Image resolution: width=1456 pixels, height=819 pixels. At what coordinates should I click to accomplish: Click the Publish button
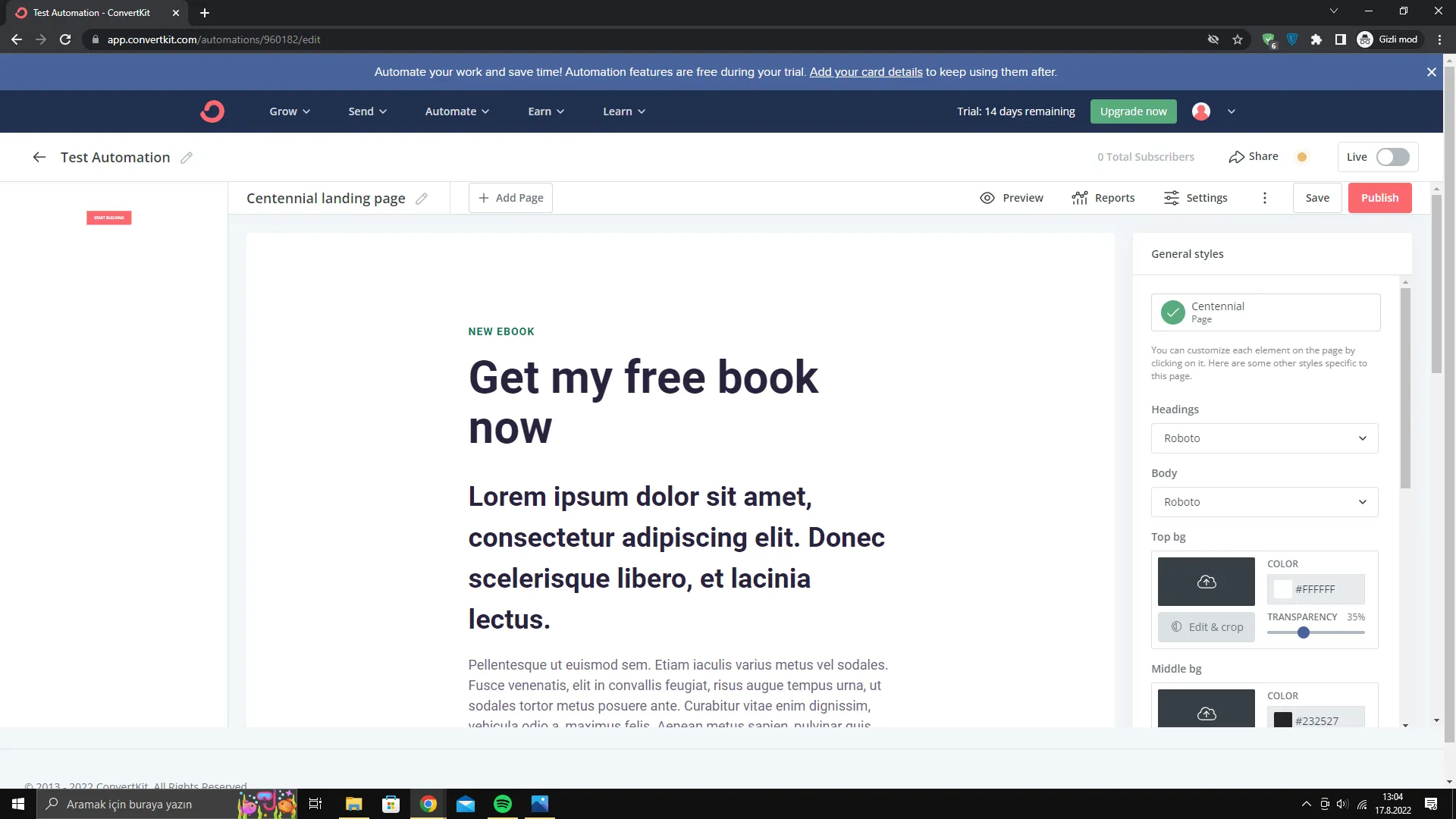click(1379, 198)
